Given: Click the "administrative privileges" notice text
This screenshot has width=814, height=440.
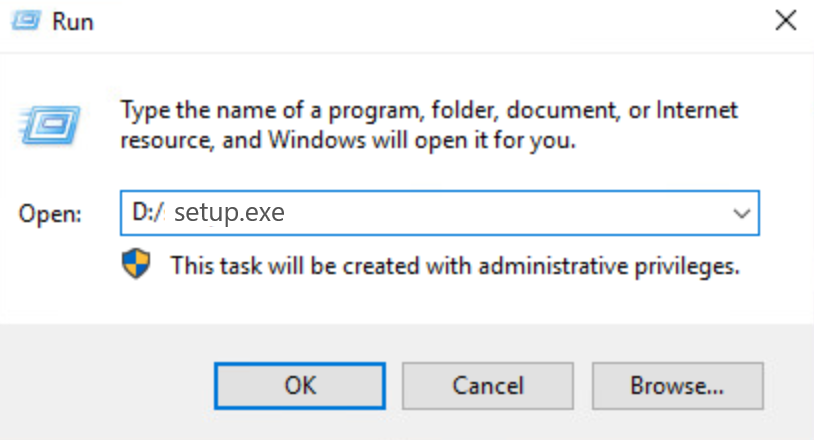Looking at the screenshot, I should coord(454,265).
